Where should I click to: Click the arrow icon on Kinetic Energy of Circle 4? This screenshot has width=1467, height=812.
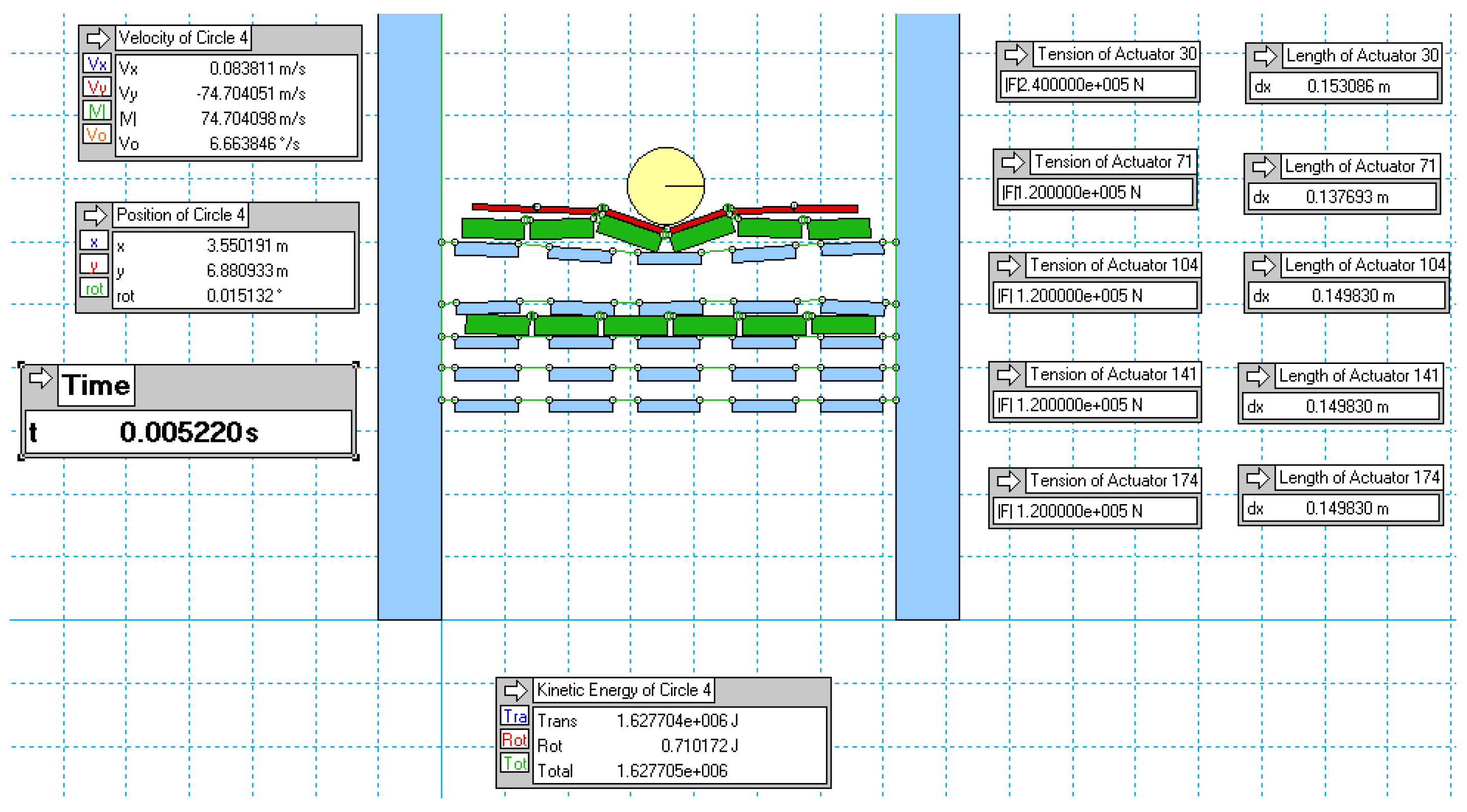516,690
